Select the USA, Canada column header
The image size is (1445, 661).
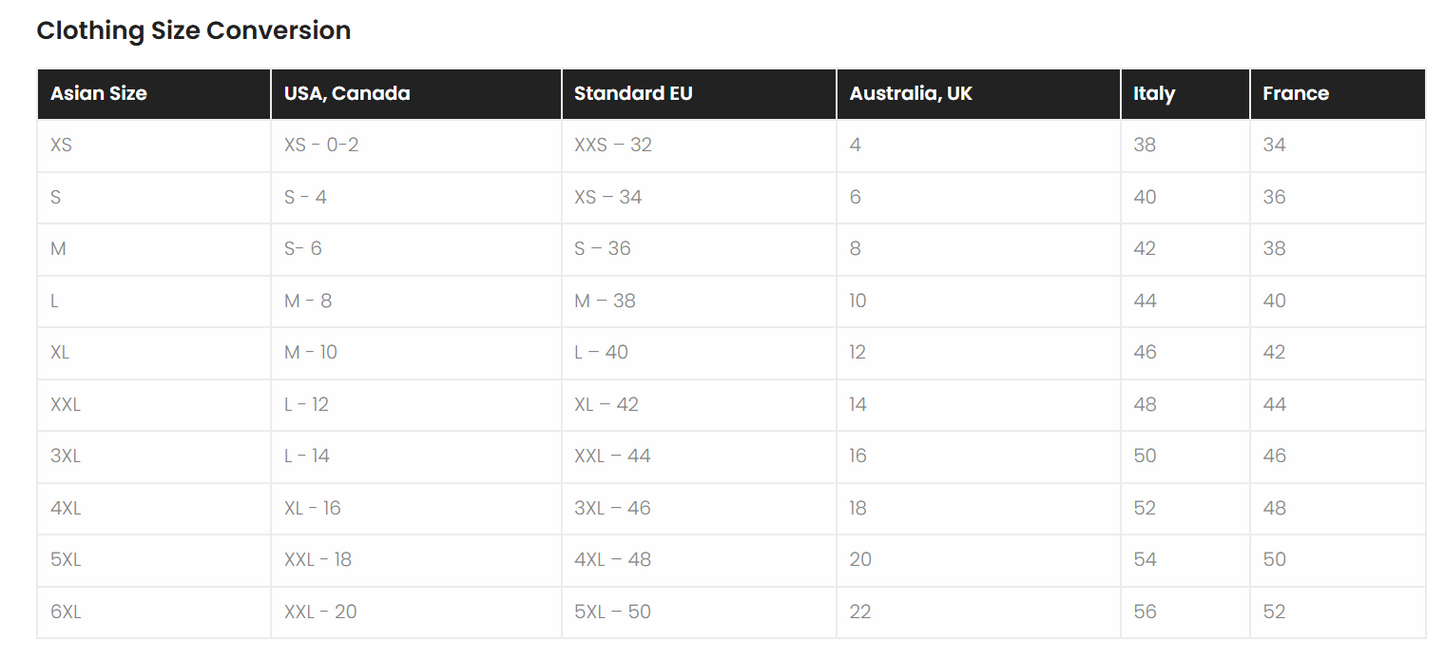coord(347,94)
